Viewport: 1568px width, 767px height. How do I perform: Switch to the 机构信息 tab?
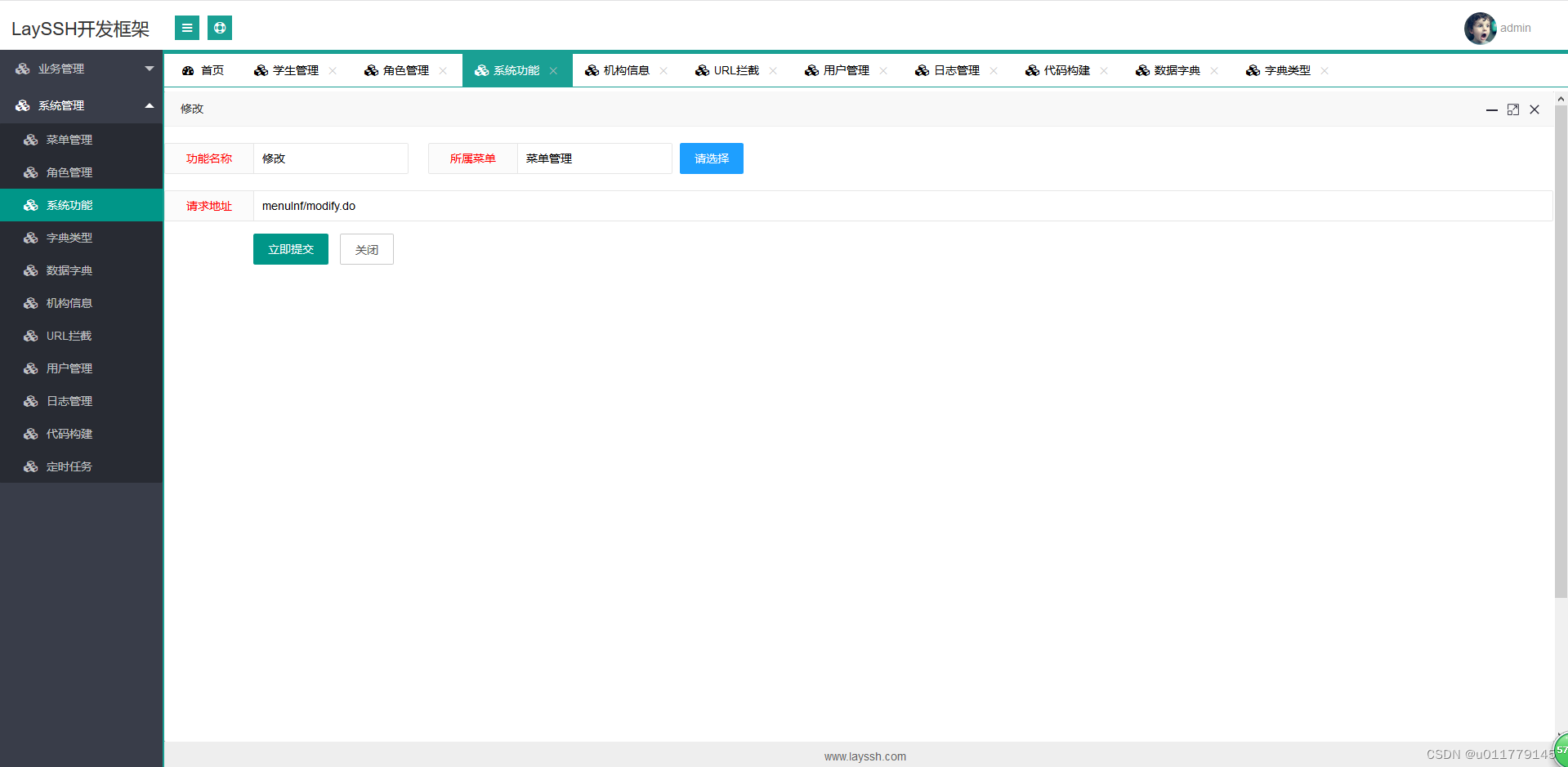[626, 70]
